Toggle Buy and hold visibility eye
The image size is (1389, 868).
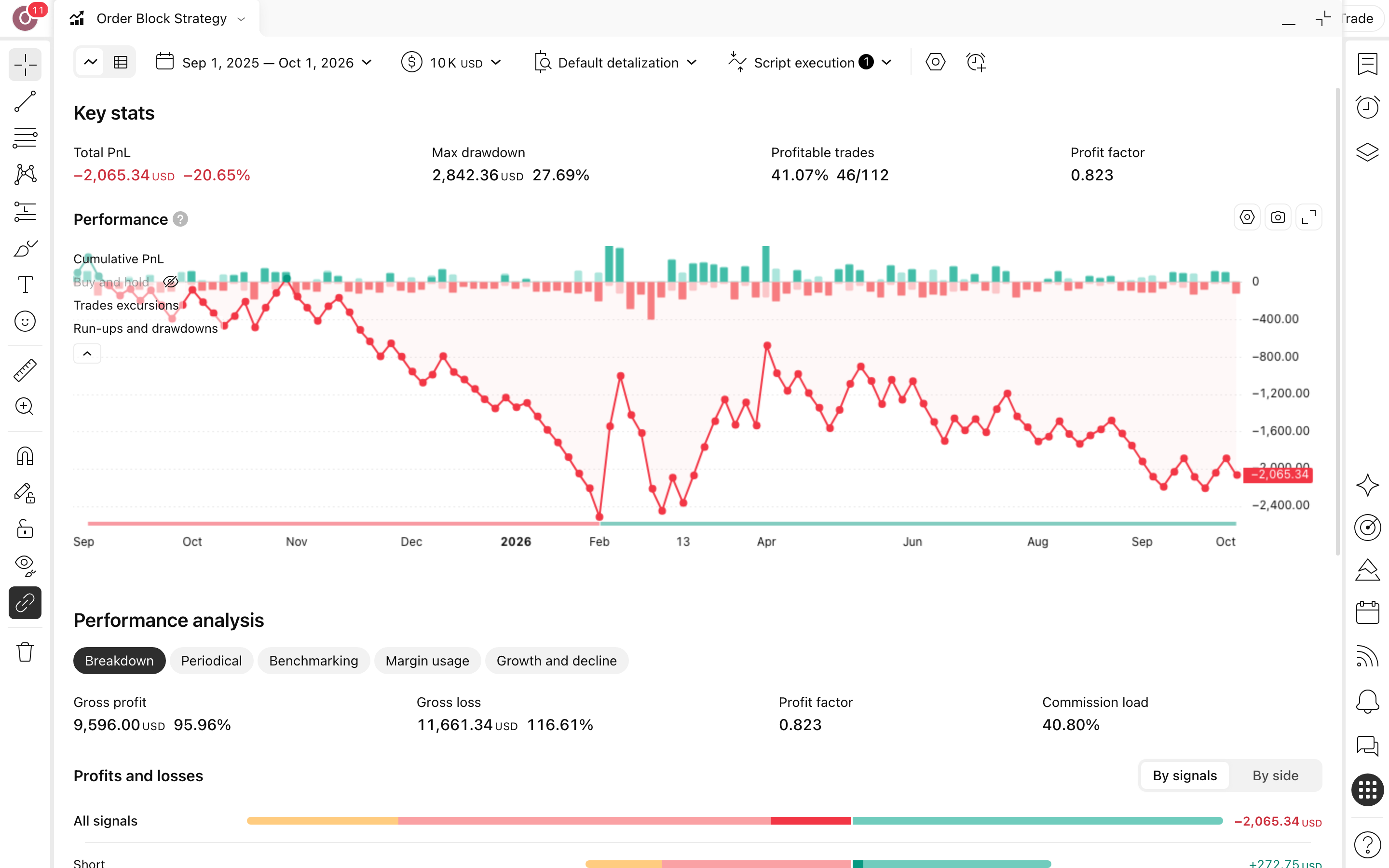[170, 282]
